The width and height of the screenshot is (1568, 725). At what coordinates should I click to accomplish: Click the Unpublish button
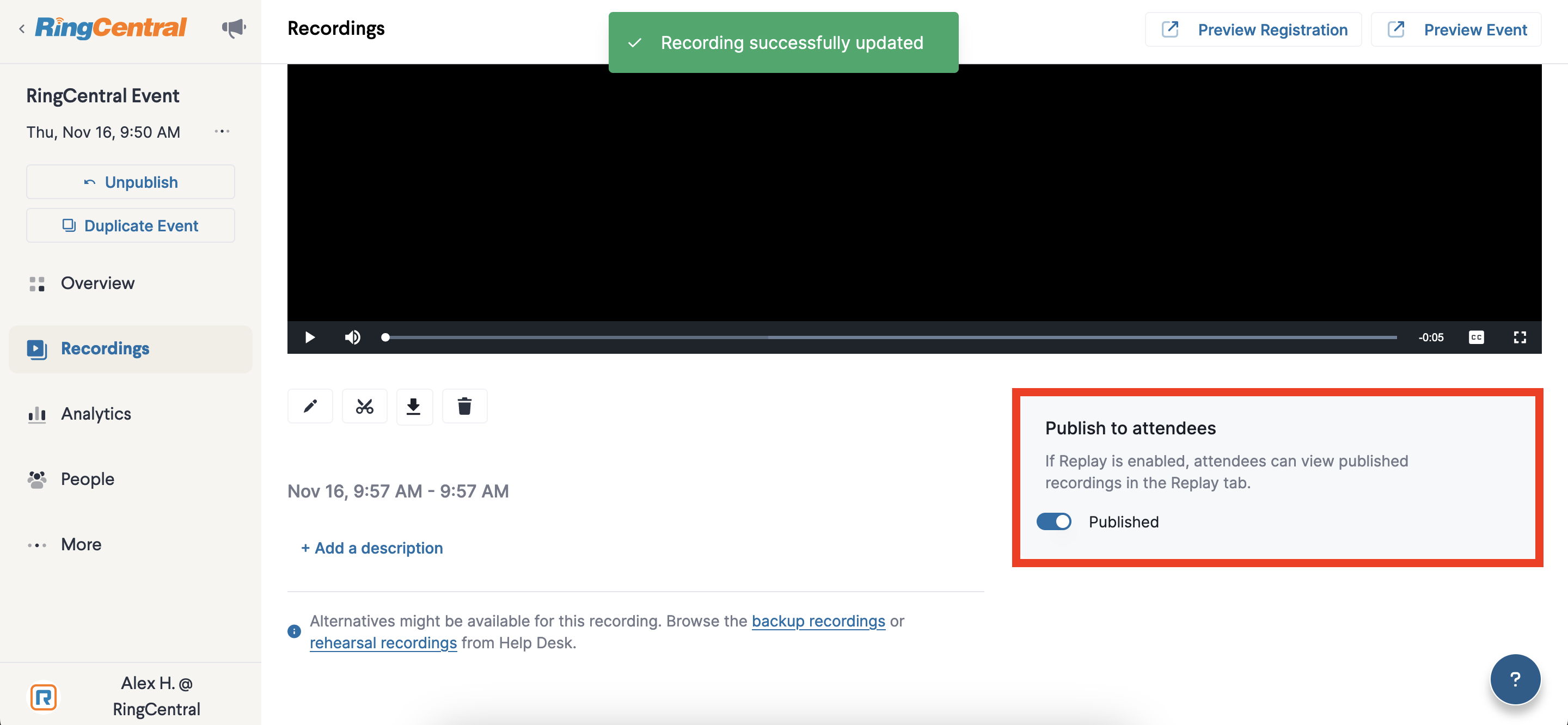130,182
